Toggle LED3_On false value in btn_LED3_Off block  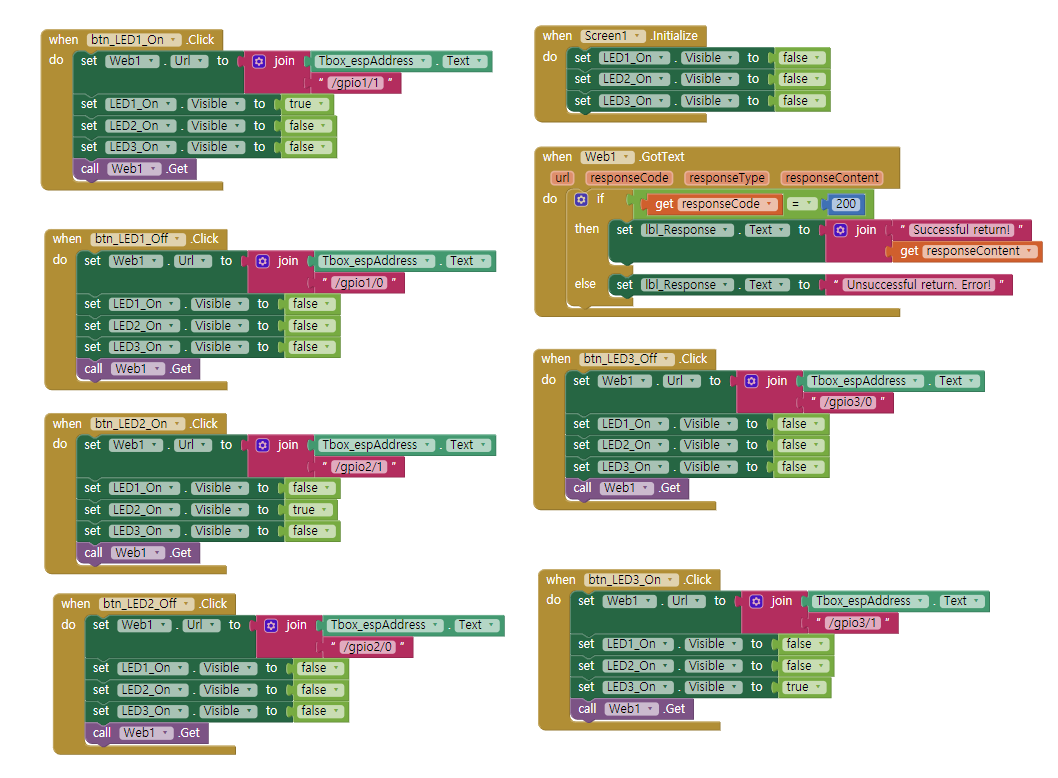[800, 467]
